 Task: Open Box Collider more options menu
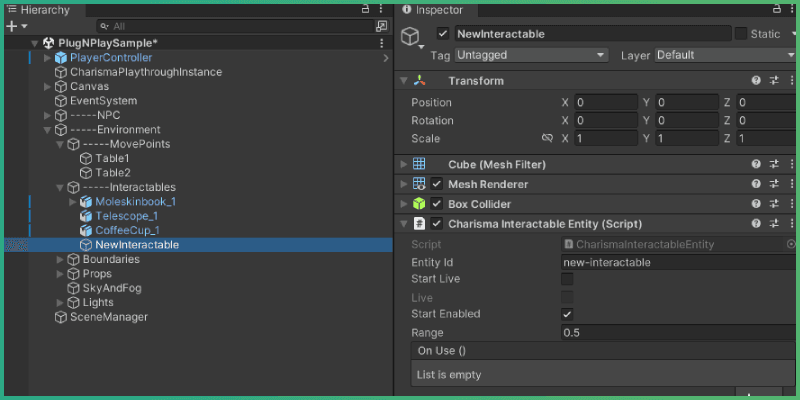(791, 204)
